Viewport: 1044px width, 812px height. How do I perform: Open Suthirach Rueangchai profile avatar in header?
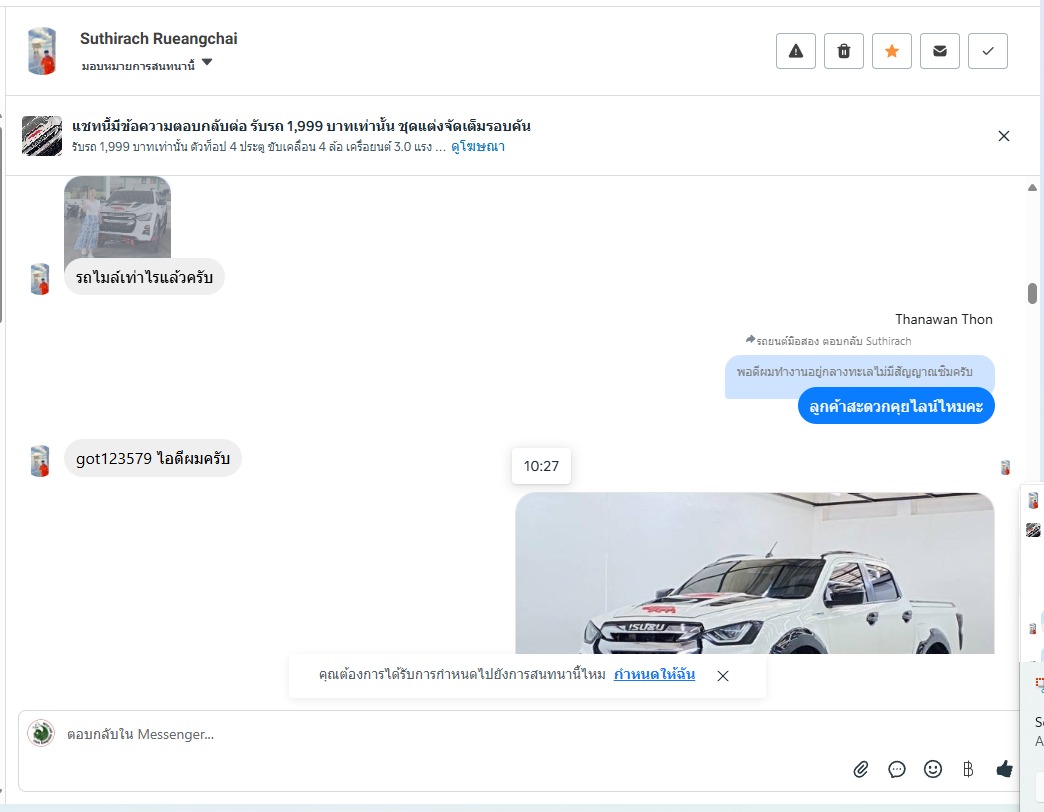click(42, 51)
